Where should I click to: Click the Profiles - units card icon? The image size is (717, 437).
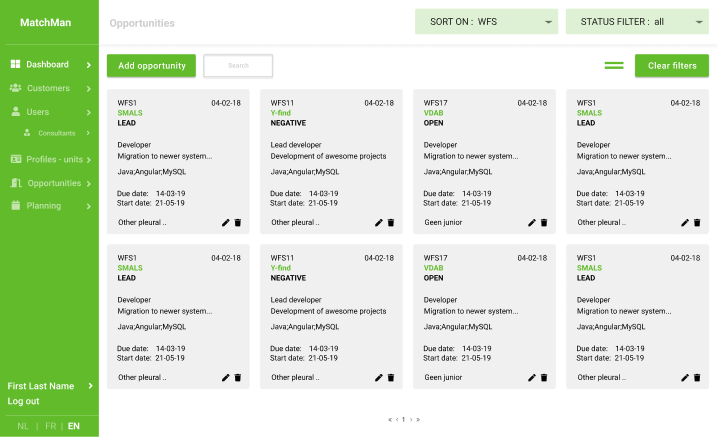click(16, 159)
